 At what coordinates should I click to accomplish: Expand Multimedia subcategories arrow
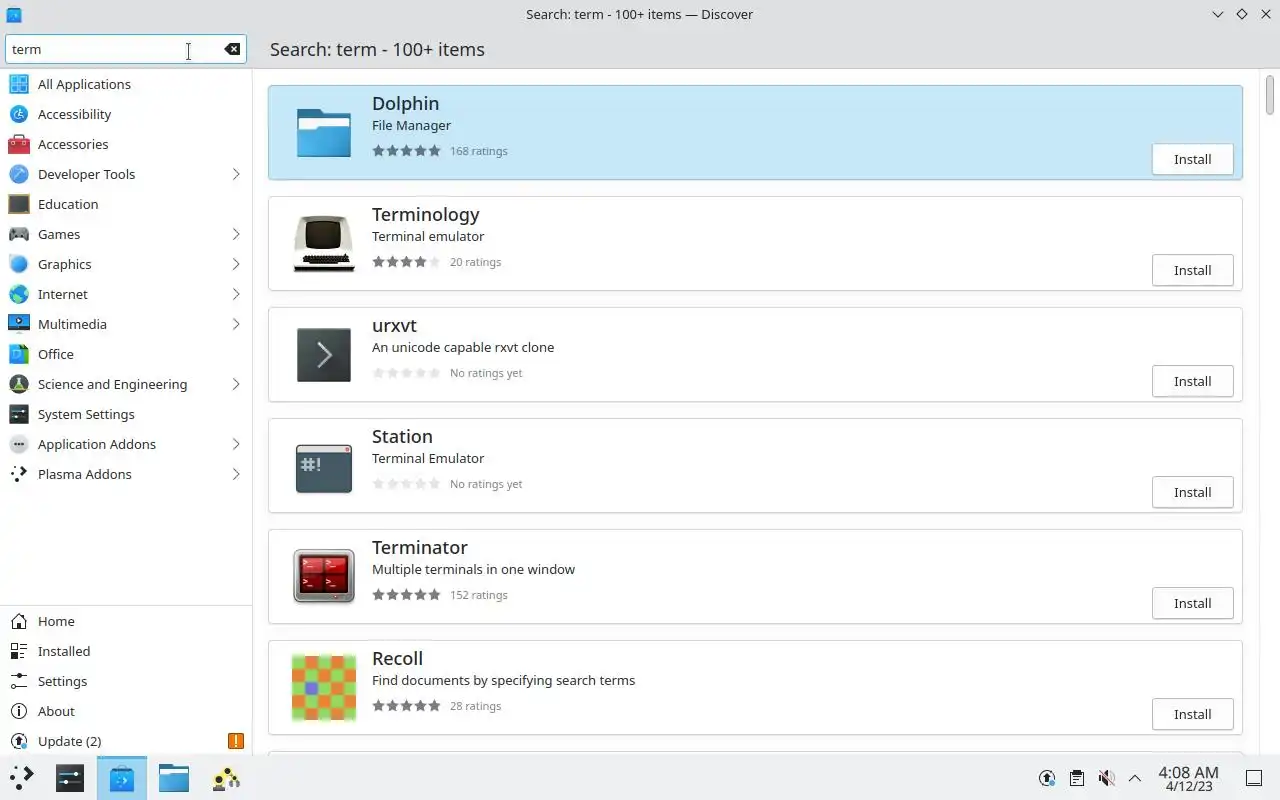pyautogui.click(x=236, y=324)
